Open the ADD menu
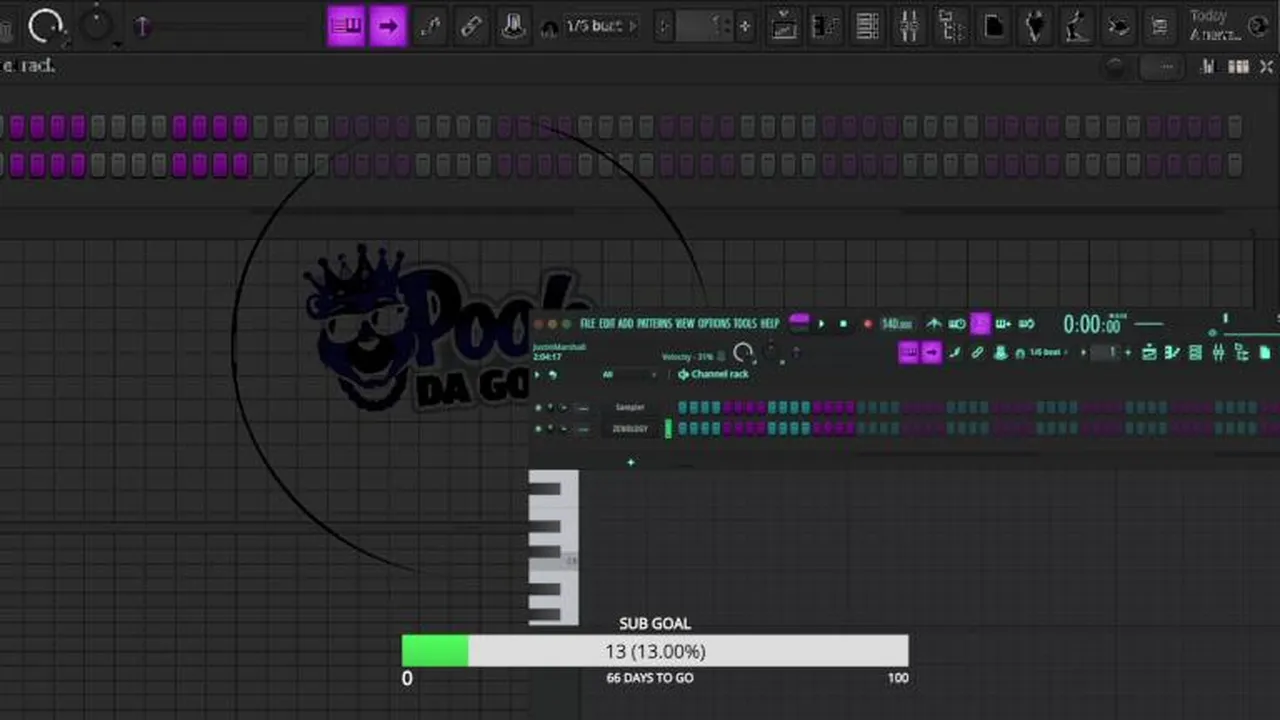The image size is (1280, 720). [x=625, y=323]
